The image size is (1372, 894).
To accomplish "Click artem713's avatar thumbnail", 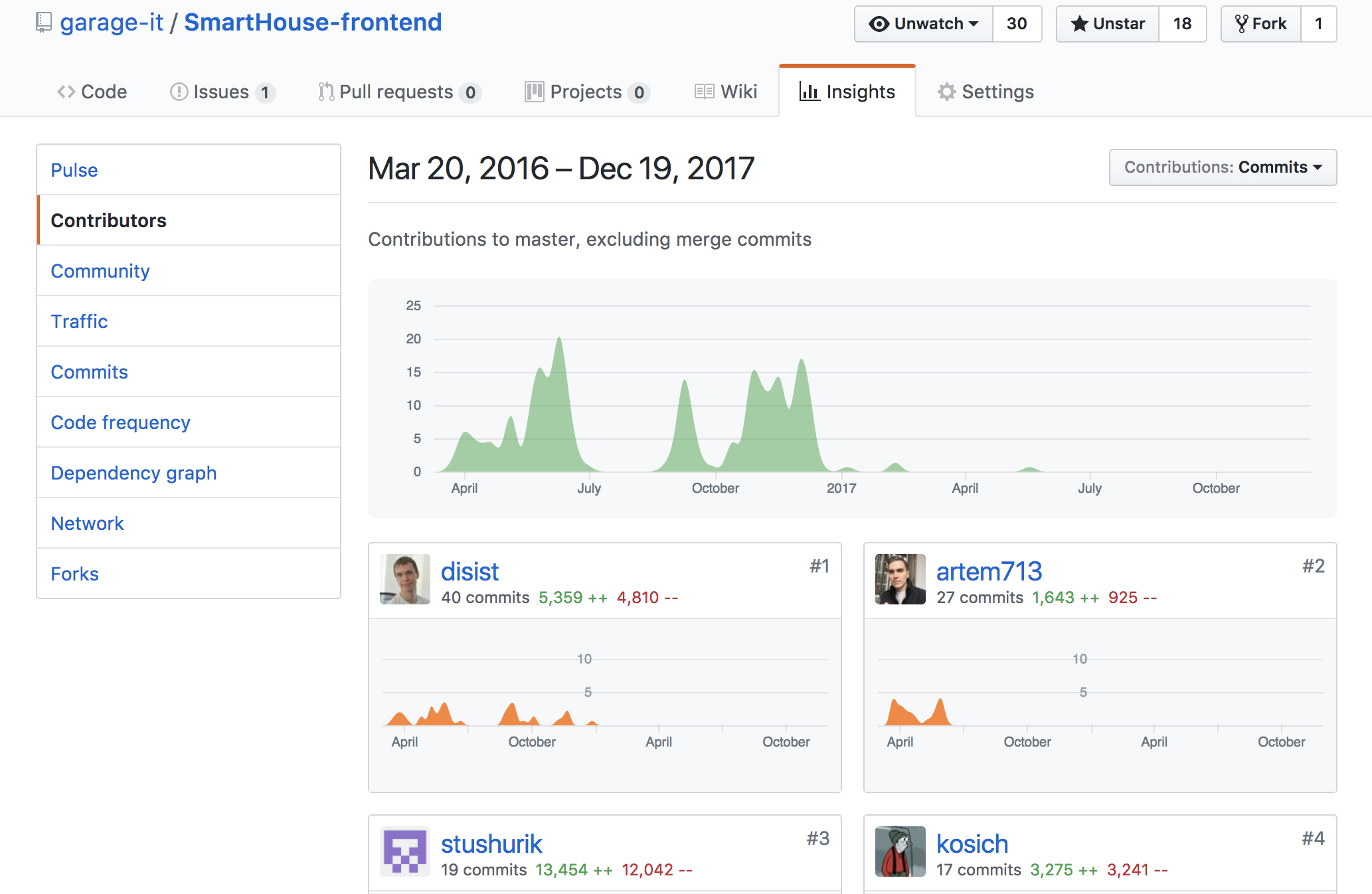I will tap(900, 579).
